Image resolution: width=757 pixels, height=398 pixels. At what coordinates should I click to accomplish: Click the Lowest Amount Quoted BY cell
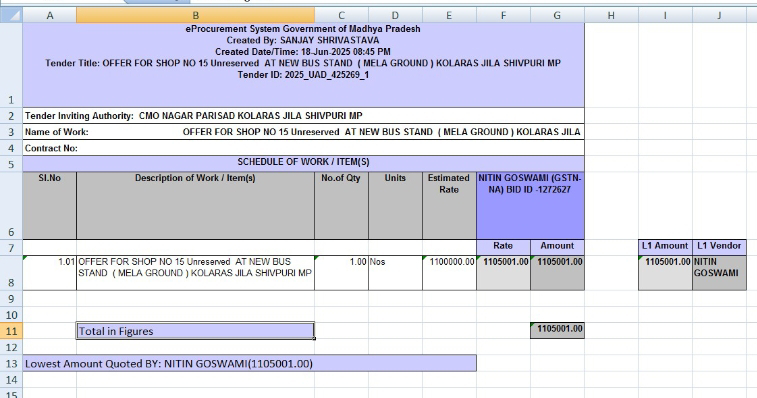250,363
